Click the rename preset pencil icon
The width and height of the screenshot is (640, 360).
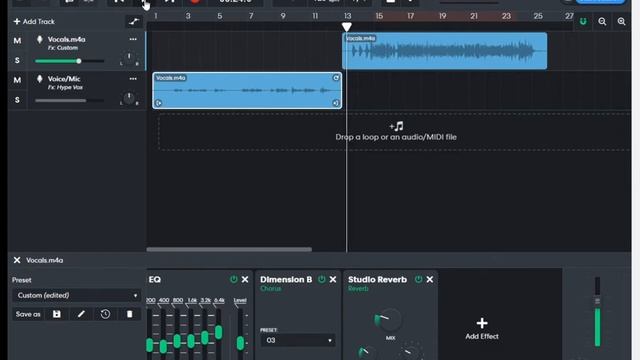pyautogui.click(x=81, y=314)
